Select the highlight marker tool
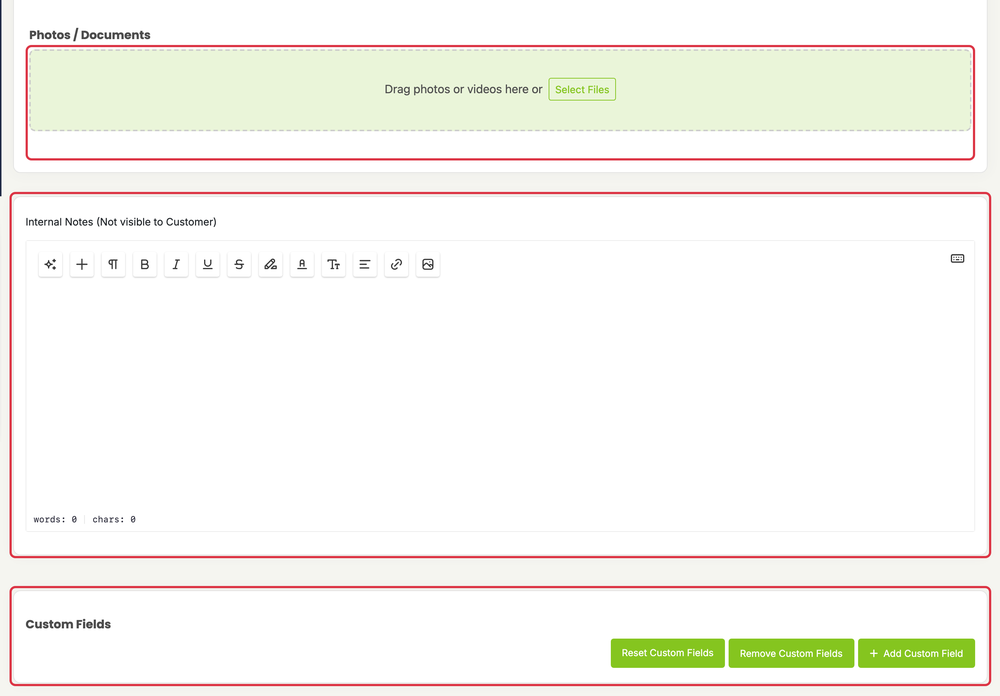Viewport: 1000px width, 696px height. [270, 264]
